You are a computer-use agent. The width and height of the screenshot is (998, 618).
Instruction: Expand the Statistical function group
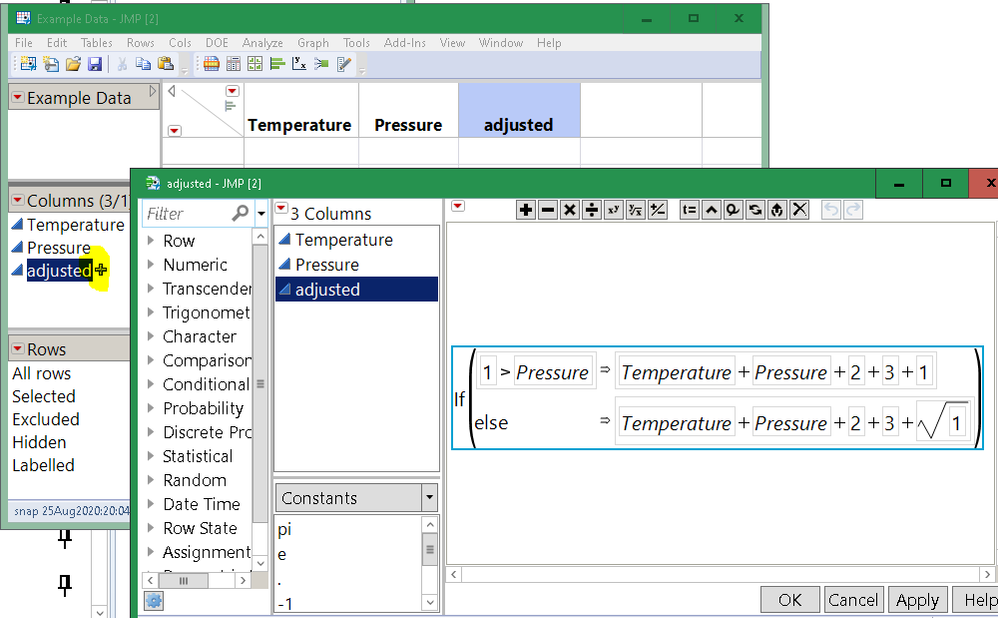click(x=151, y=456)
